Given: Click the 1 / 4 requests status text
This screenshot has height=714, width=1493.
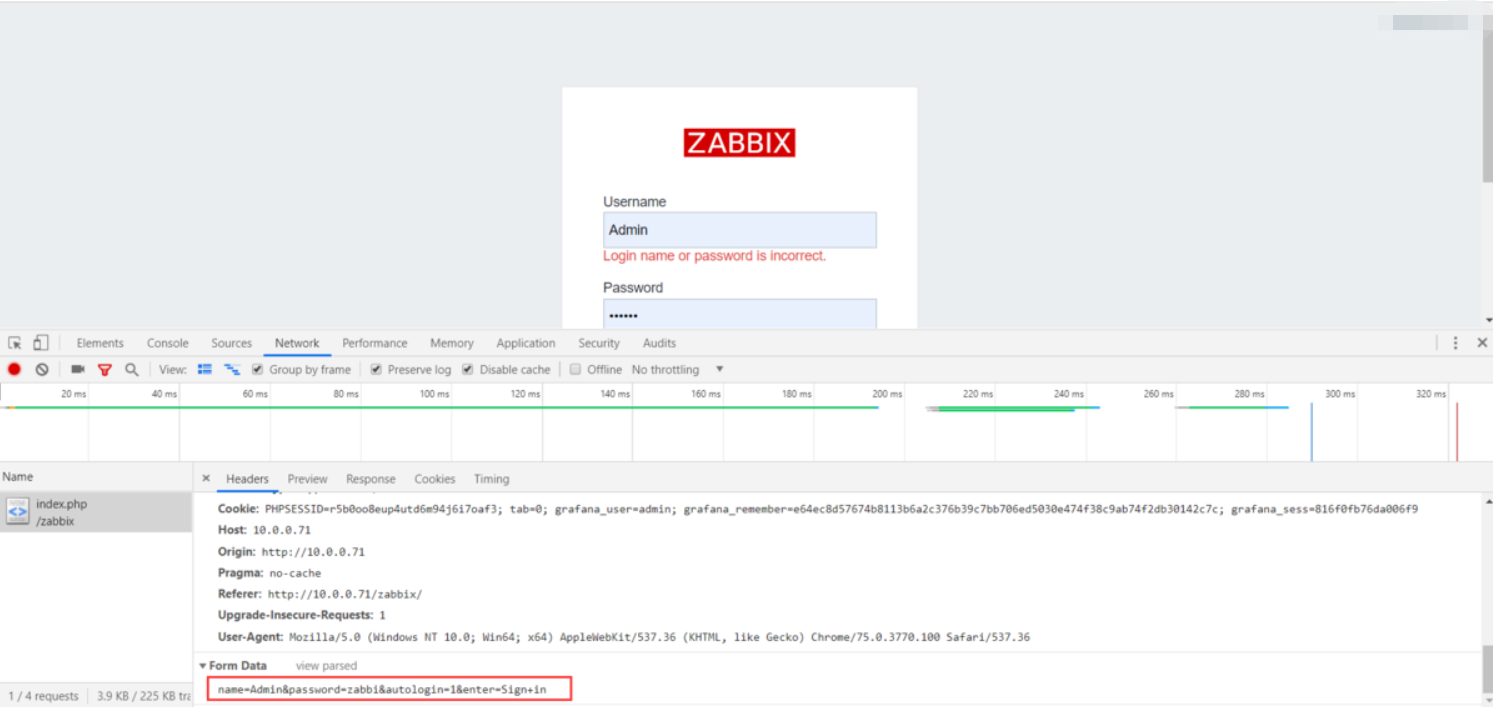Looking at the screenshot, I should click(x=43, y=696).
